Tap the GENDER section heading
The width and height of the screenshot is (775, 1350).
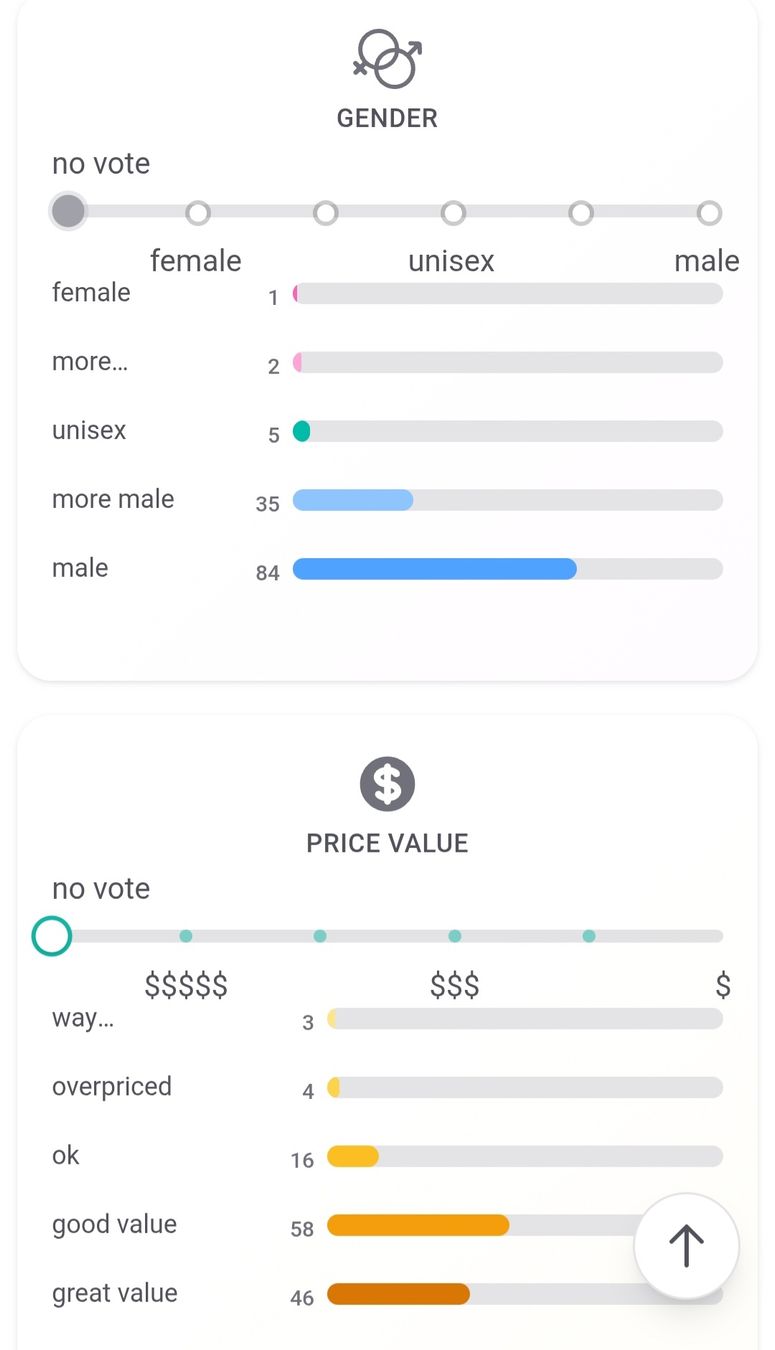click(387, 118)
